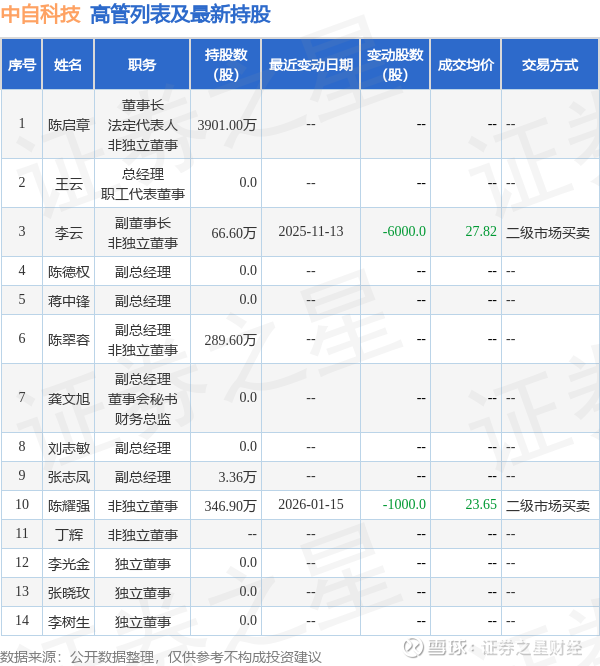Click the 成交均价 column header
Screen dimensions: 600x666
[x=466, y=65]
